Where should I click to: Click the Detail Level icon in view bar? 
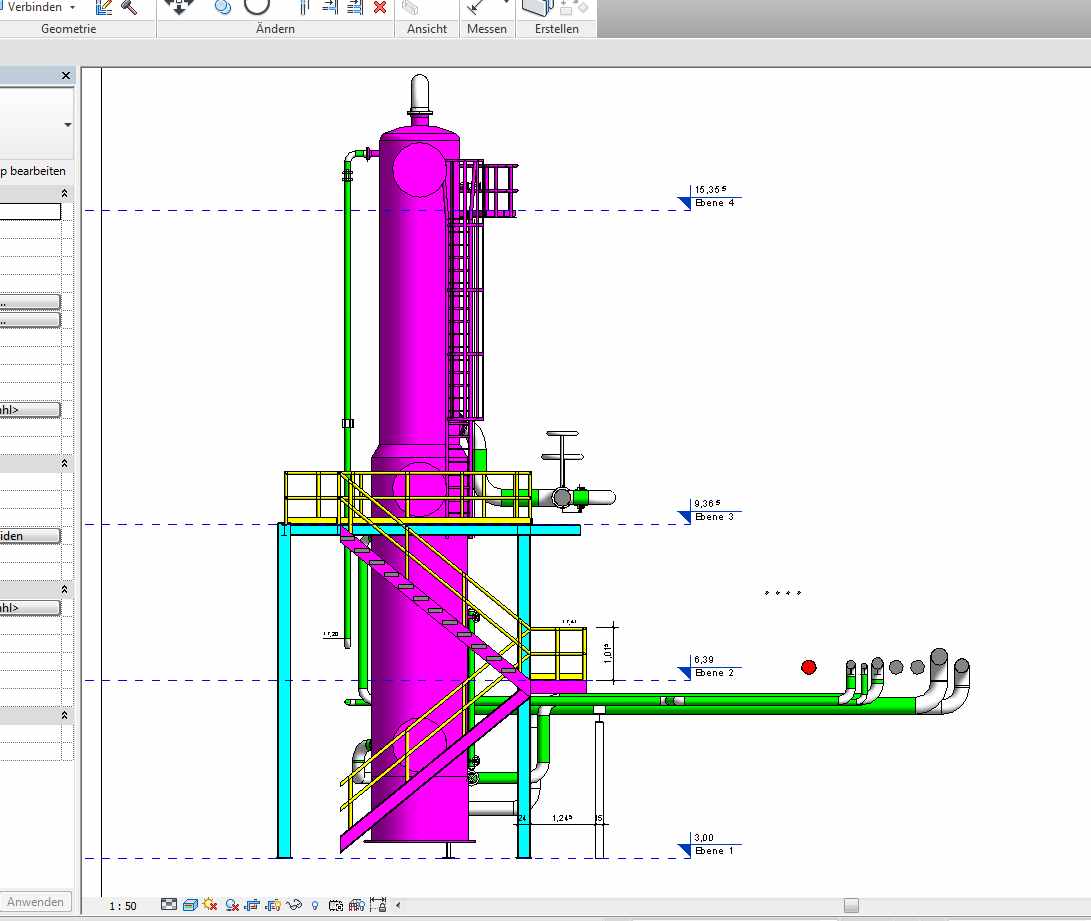(169, 905)
